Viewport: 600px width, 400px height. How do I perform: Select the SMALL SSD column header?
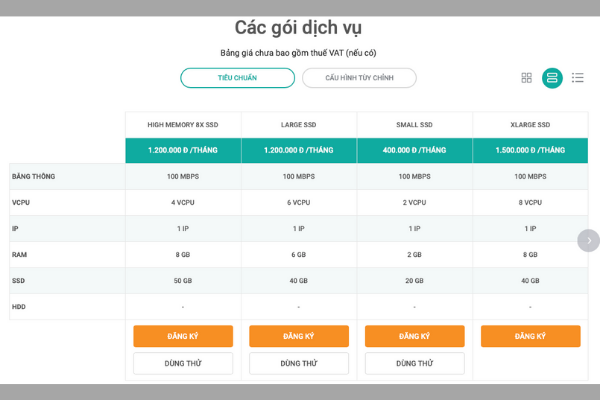click(x=414, y=125)
